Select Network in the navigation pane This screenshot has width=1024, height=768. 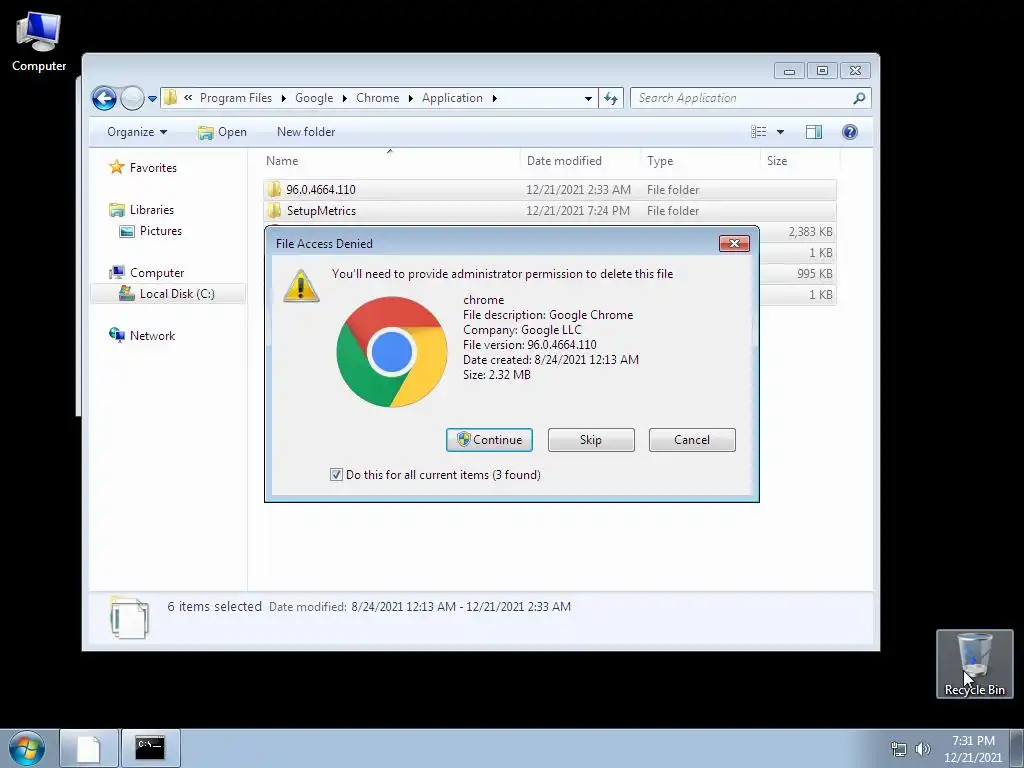point(142,336)
